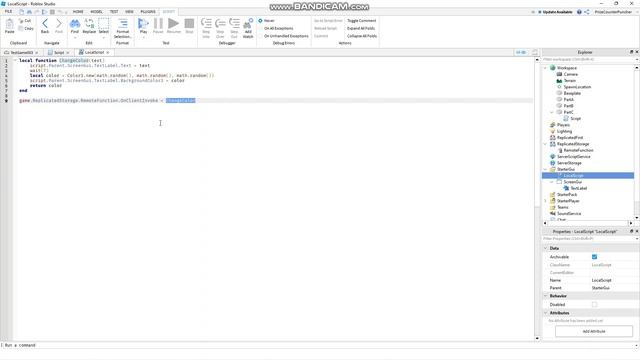Click Collapse All Folds action
Image resolution: width=640 pixels, height=360 pixels.
(362, 36)
